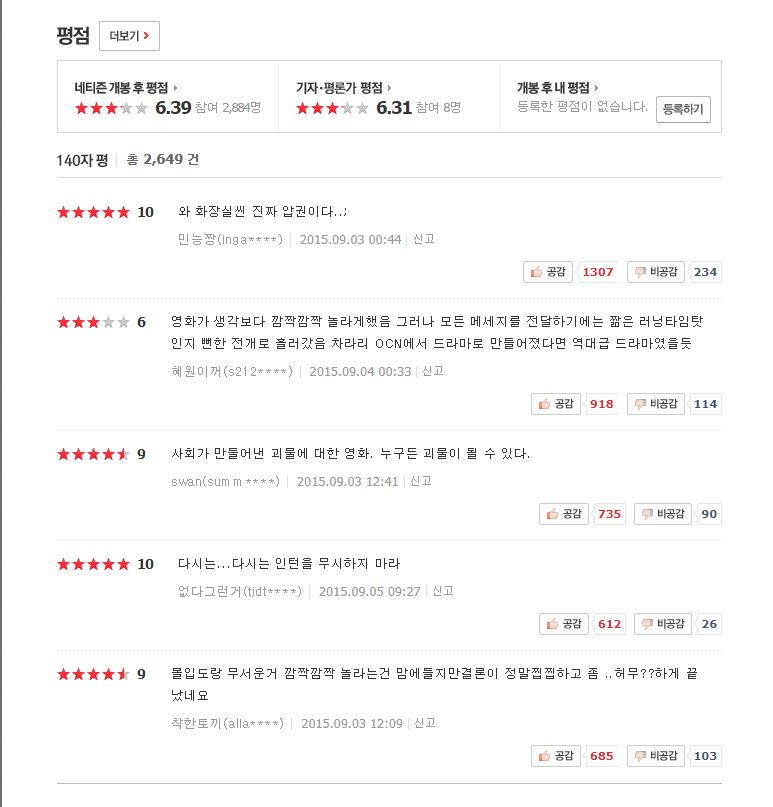Expand 기자·평론가 평점 details
Viewport: 773px width, 807px height.
[x=343, y=87]
